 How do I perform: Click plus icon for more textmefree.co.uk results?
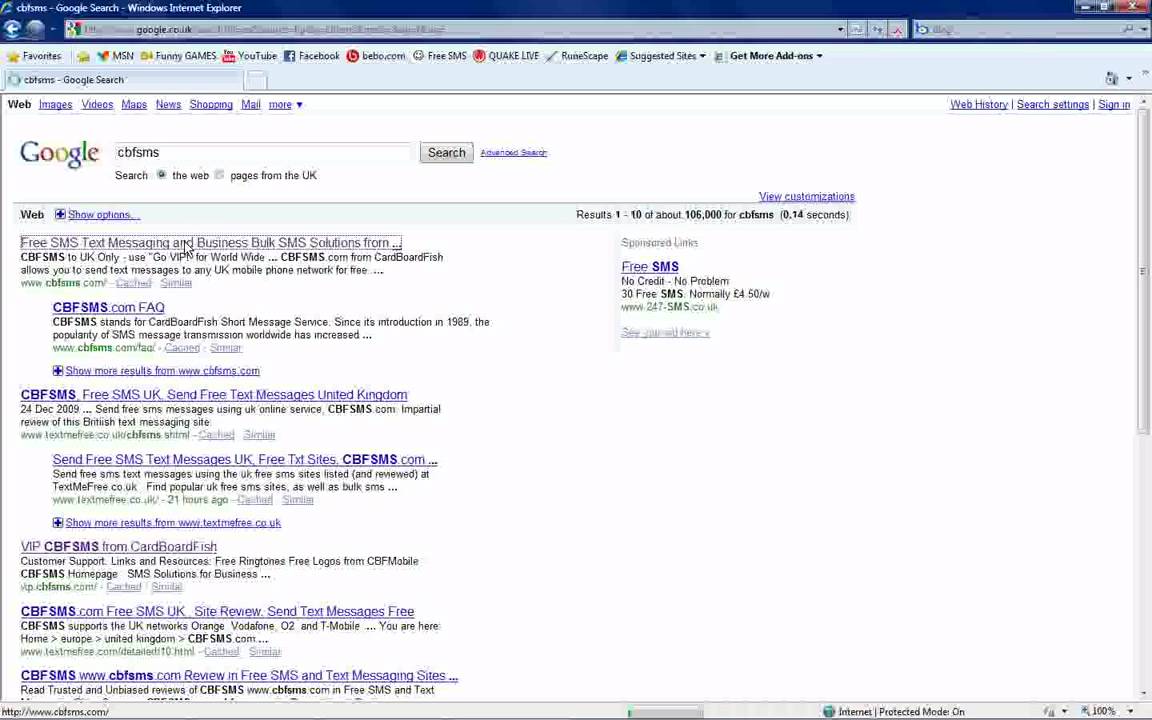tap(57, 522)
